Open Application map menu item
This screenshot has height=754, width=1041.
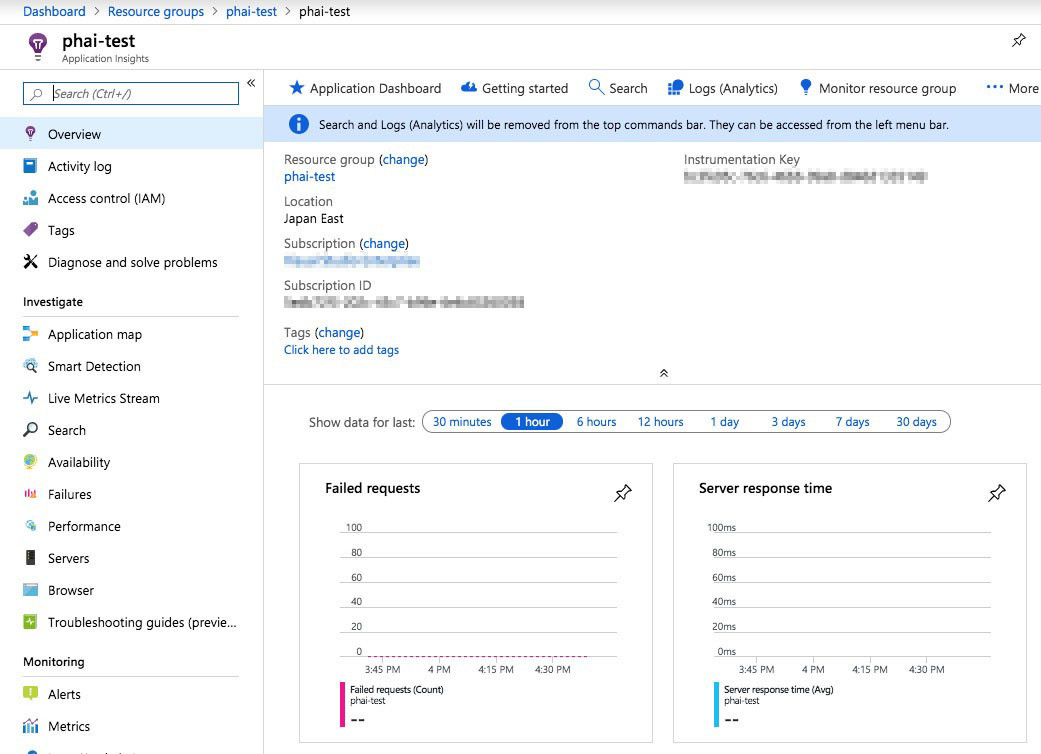131,334
